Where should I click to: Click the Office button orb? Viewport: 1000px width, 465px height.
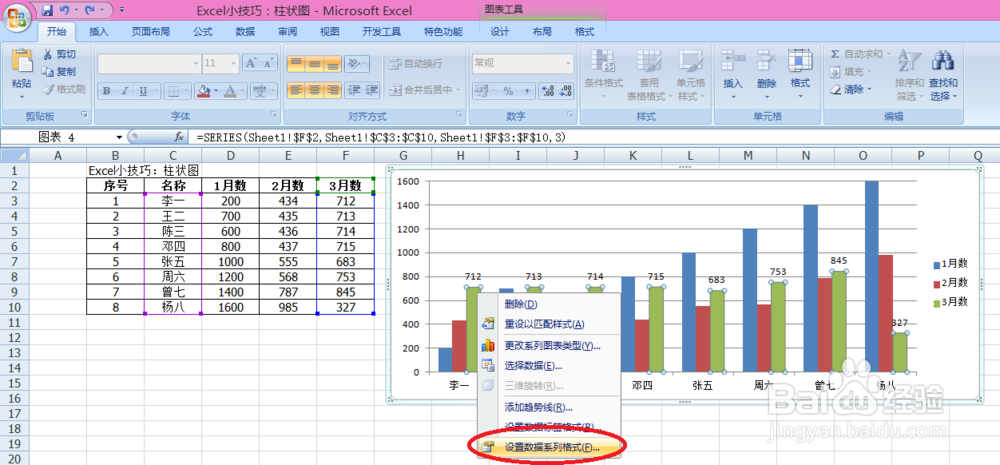tap(17, 16)
